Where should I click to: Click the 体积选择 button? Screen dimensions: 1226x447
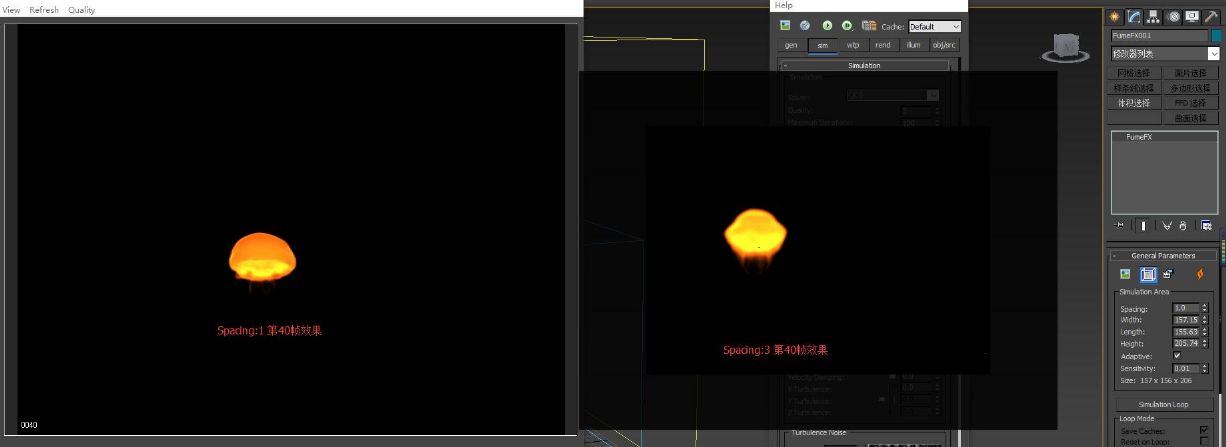pos(1133,103)
